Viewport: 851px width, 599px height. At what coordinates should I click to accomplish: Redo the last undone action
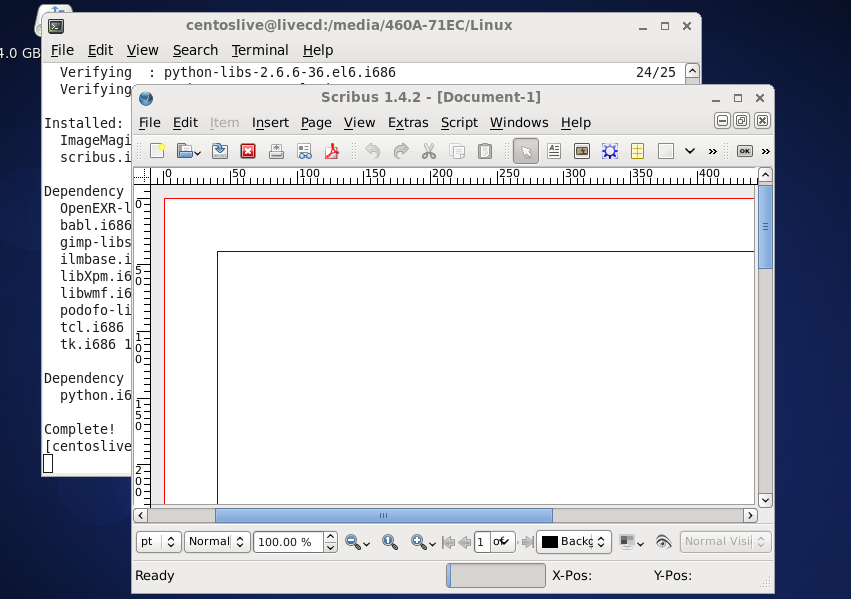point(401,151)
